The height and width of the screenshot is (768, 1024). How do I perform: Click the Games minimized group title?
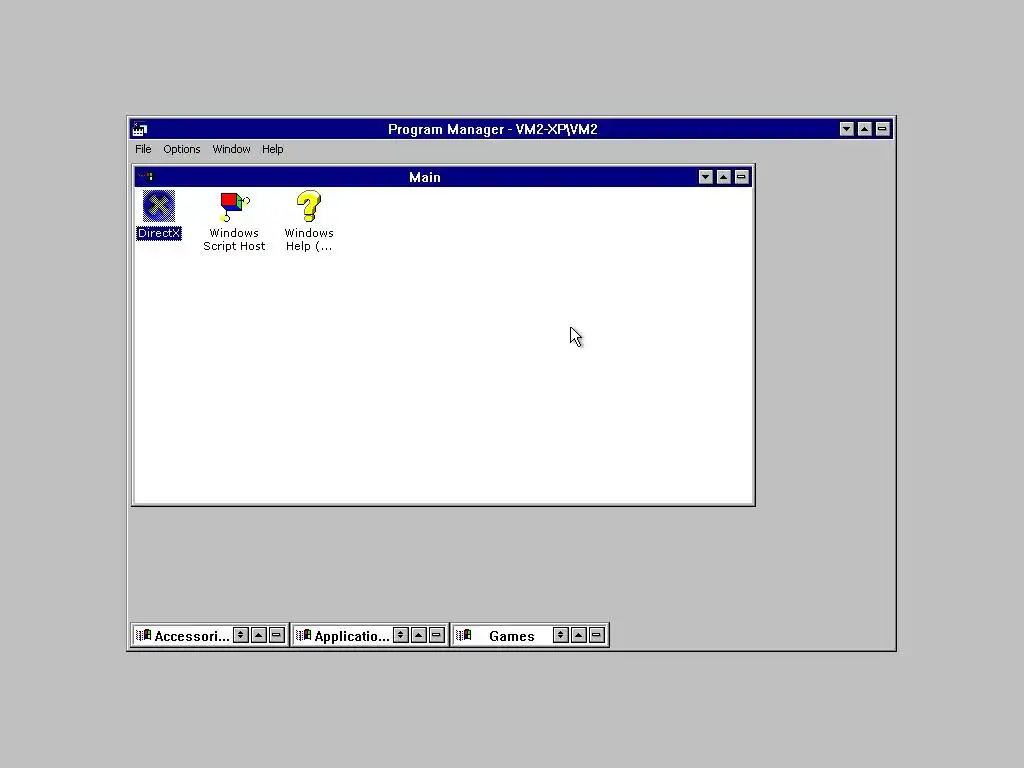pos(512,636)
